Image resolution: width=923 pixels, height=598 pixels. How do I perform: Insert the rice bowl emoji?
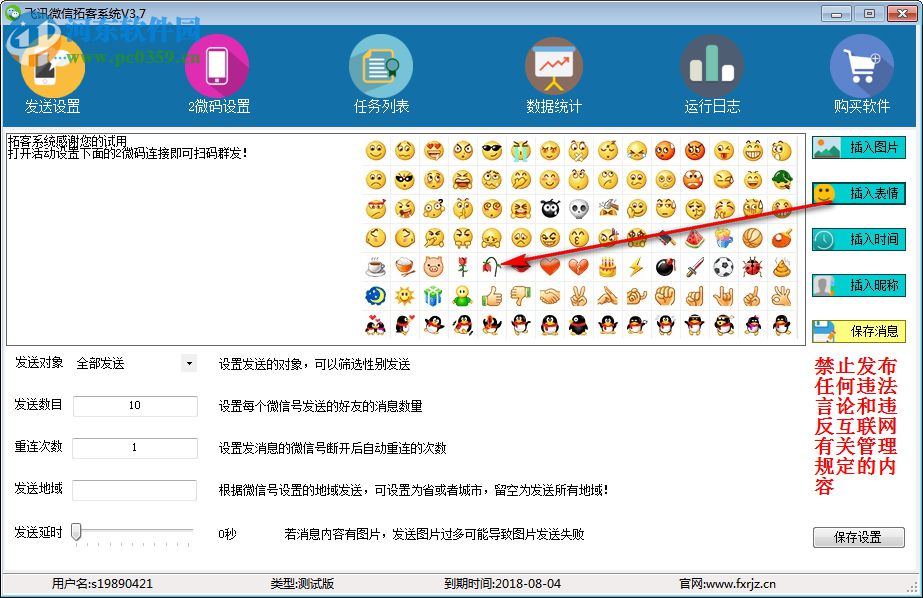404,267
